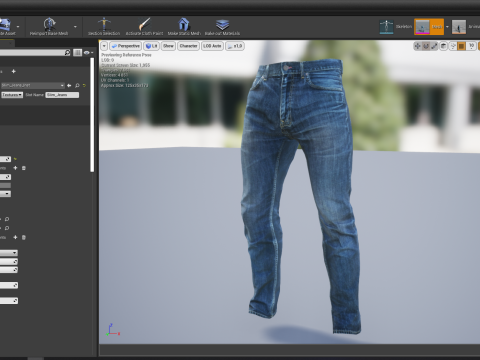Click the lower browse magnifier icon
The image size is (480, 360).
[7, 228]
